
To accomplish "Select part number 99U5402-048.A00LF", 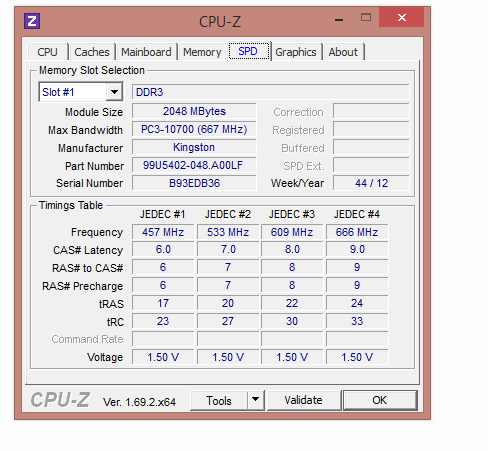I will pyautogui.click(x=194, y=165).
